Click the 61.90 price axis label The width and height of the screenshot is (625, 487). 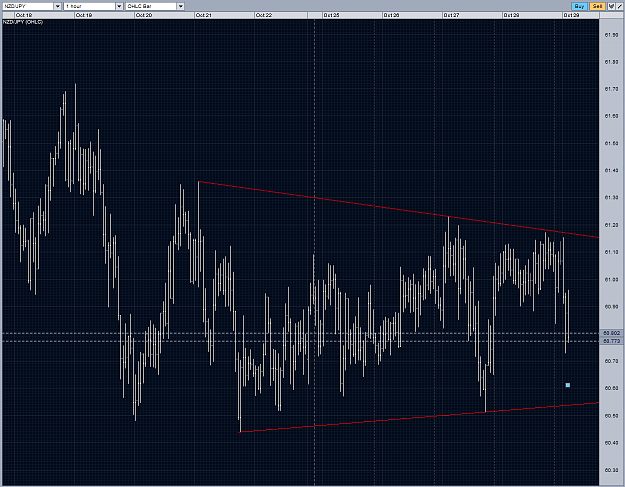tap(611, 35)
